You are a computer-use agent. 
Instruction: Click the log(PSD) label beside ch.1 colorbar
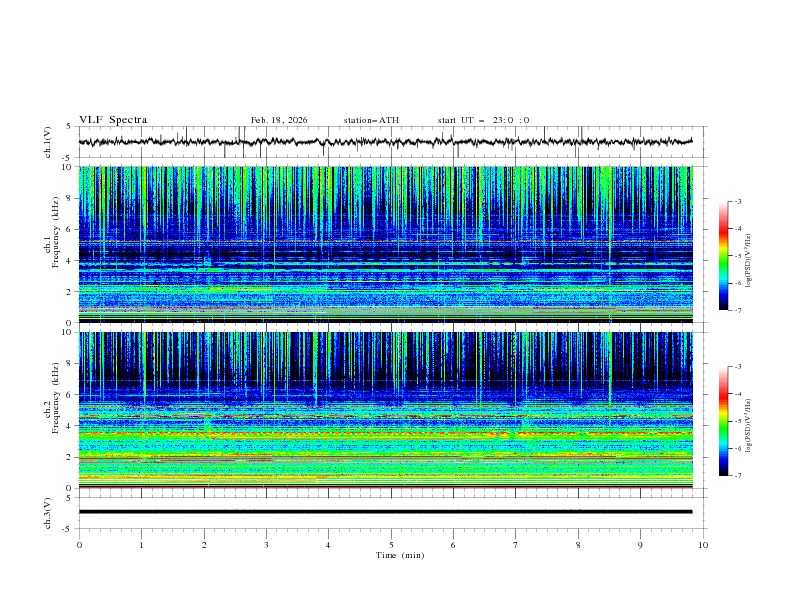coord(749,261)
